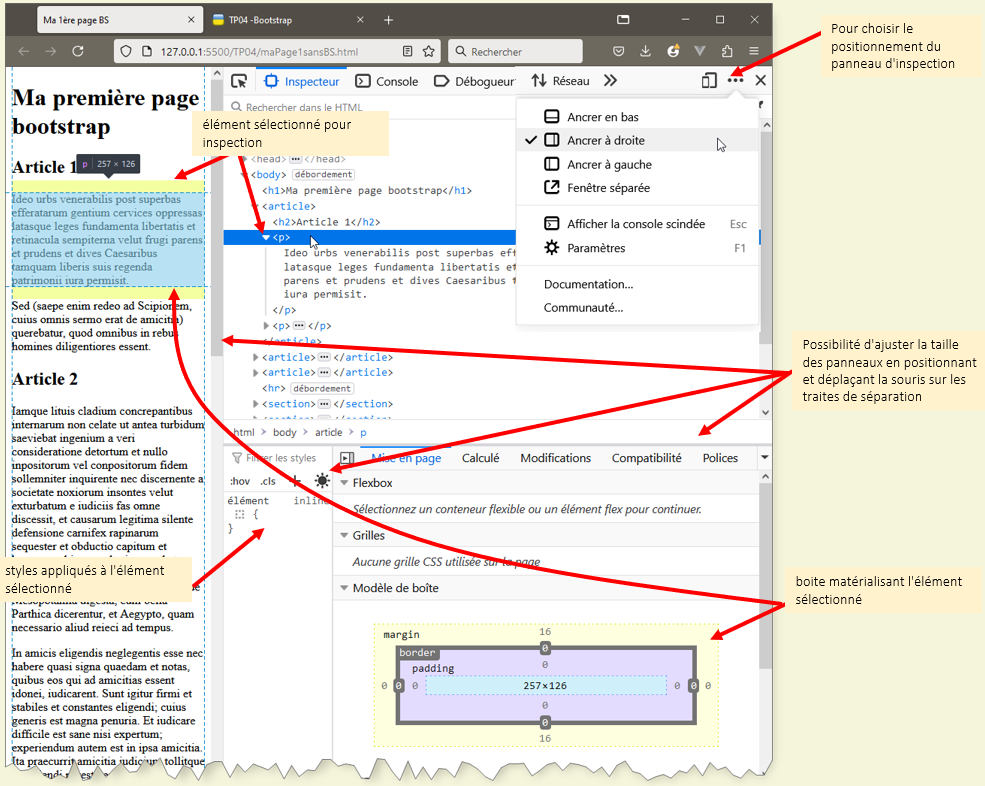Select Ancrer à droite dock option
The image size is (985, 786).
[x=605, y=141]
